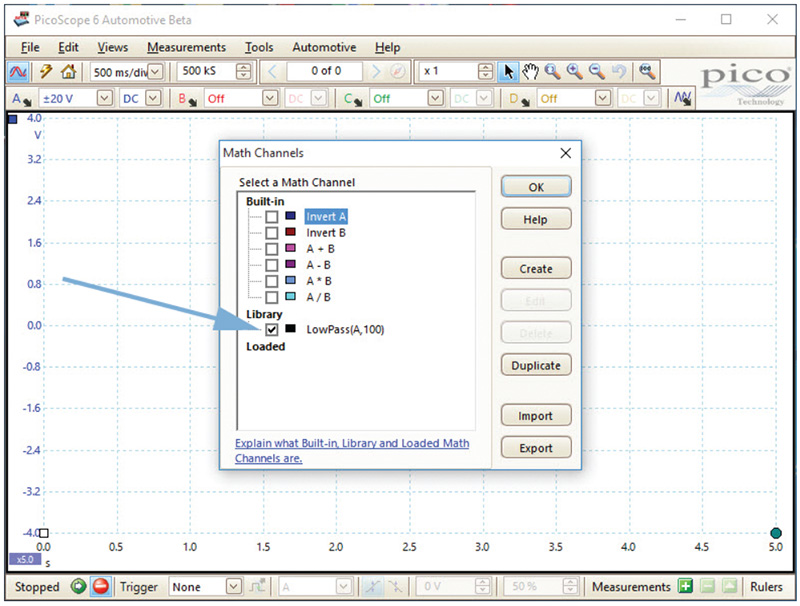Go to next waveform buffer arrow
800x606 pixels.
click(376, 71)
